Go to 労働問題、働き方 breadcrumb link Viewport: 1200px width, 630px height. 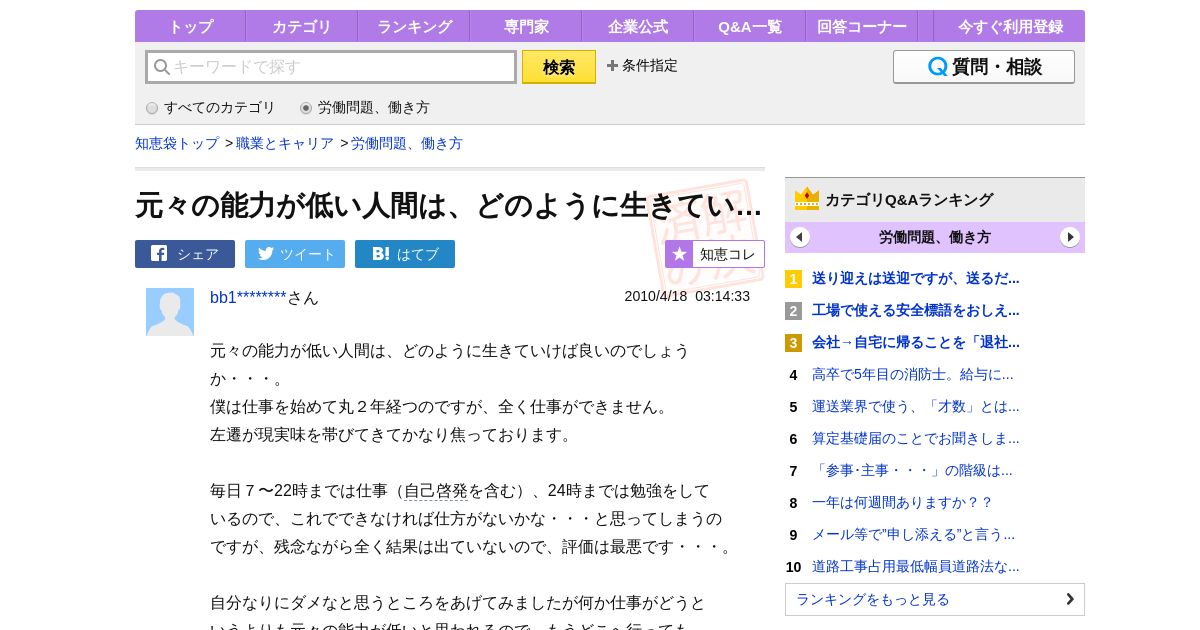click(x=407, y=143)
